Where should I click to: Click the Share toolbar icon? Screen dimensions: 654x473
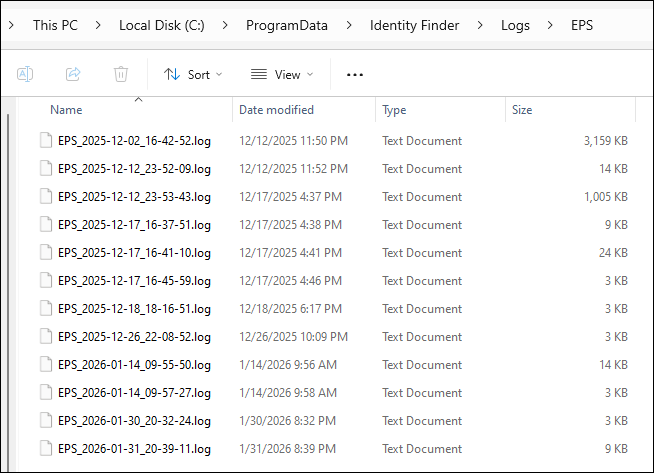pyautogui.click(x=73, y=74)
